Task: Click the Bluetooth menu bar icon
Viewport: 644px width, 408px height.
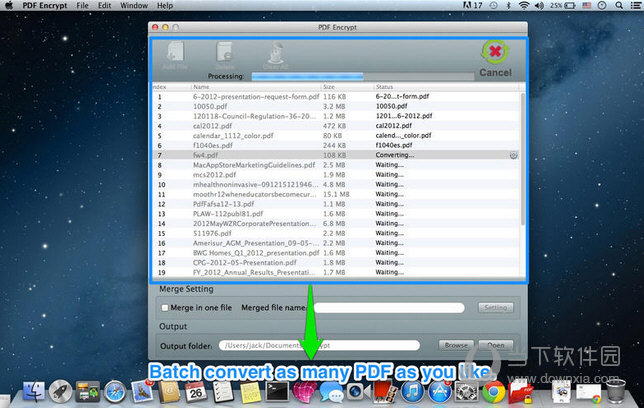Action: pyautogui.click(x=508, y=5)
